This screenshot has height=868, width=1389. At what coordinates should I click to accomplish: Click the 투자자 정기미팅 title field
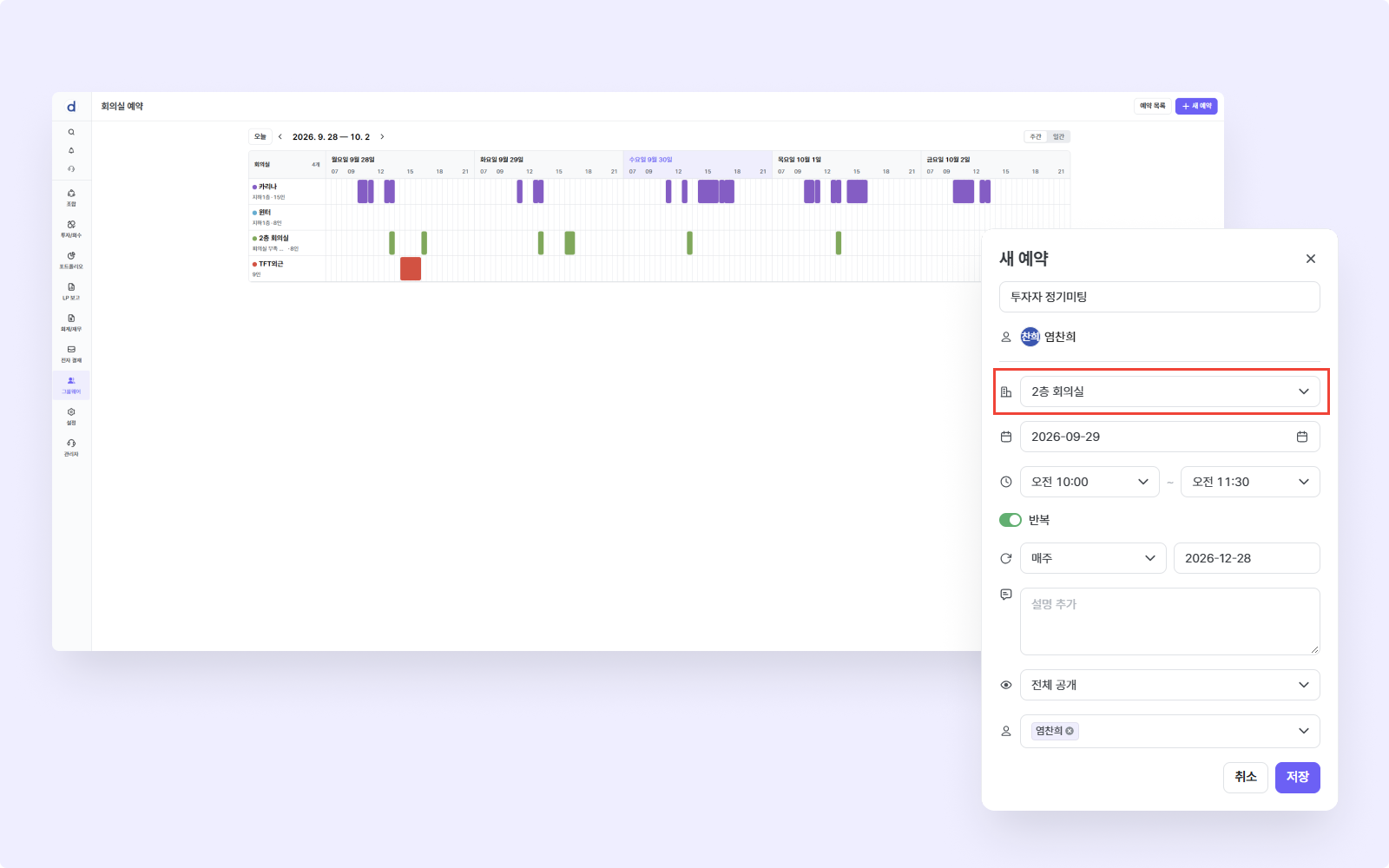point(1159,297)
